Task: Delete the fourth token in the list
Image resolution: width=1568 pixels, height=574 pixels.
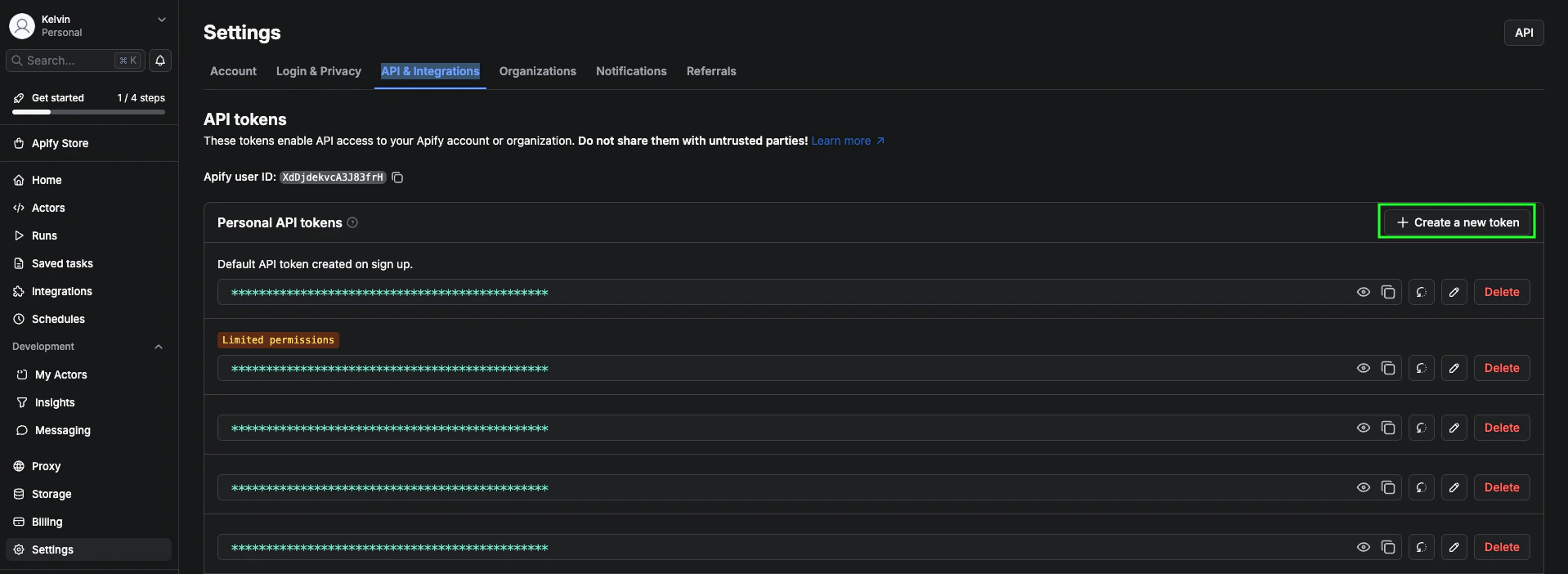Action: (1502, 487)
